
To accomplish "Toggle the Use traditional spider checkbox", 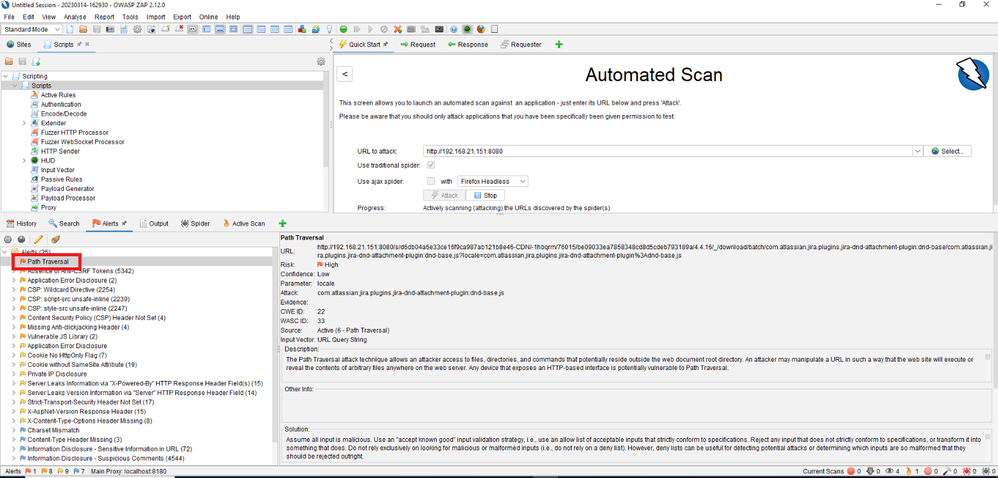I will pos(431,165).
